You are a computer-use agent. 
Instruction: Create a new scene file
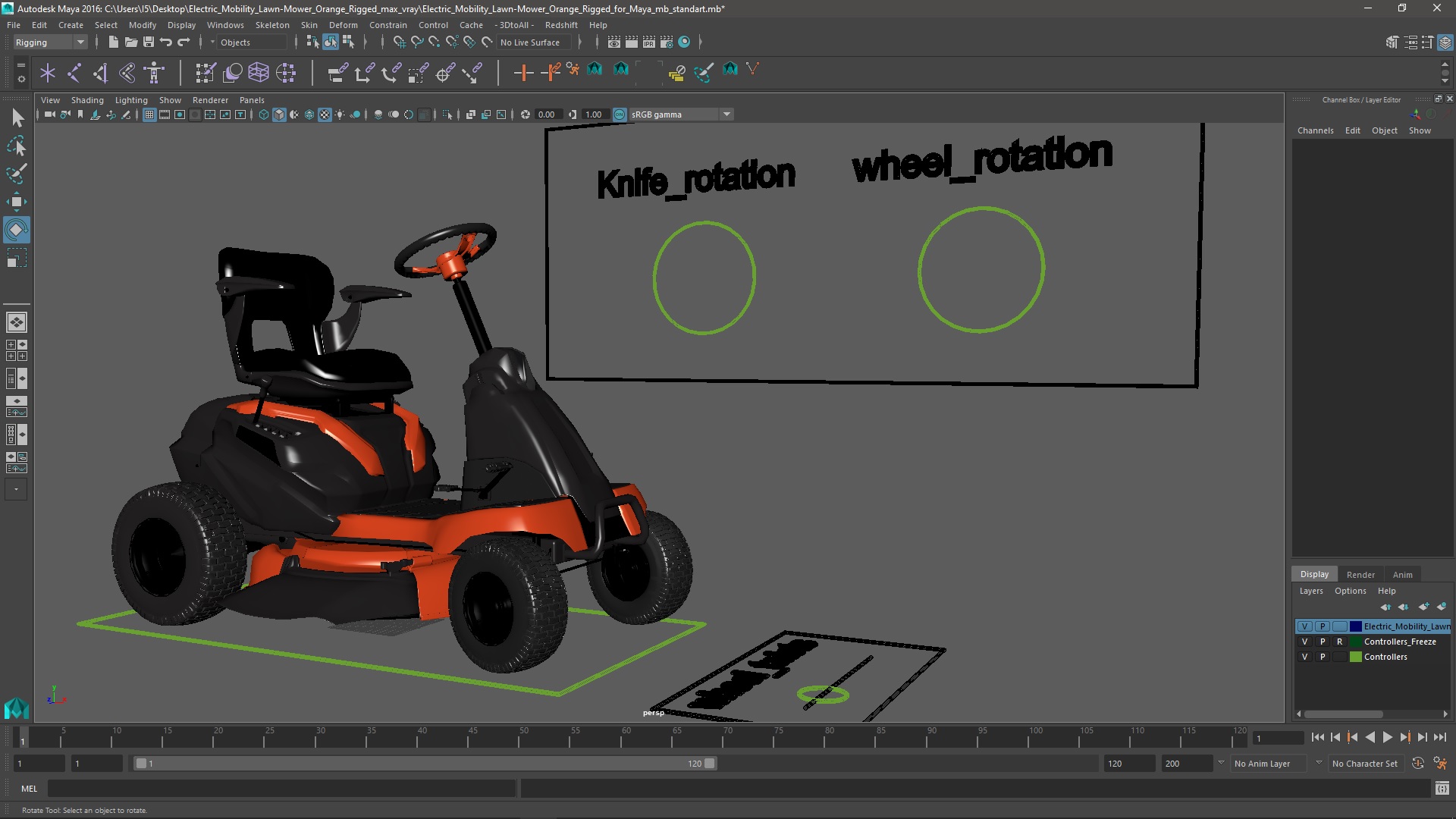point(113,42)
